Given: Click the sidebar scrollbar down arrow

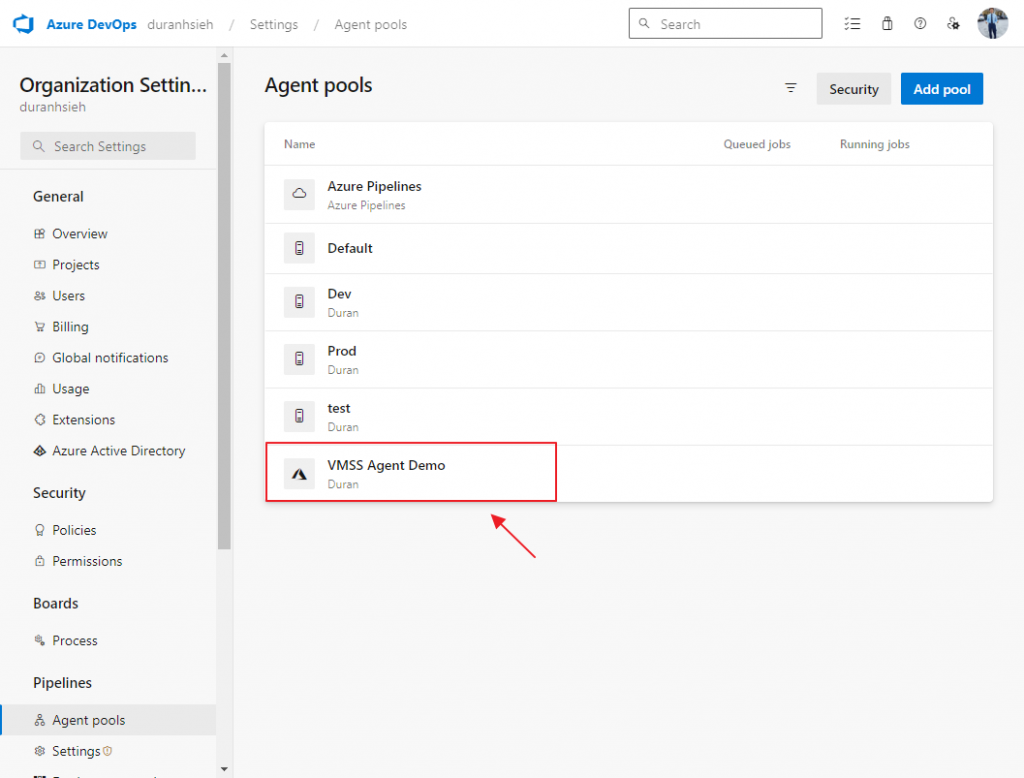Looking at the screenshot, I should pyautogui.click(x=224, y=770).
